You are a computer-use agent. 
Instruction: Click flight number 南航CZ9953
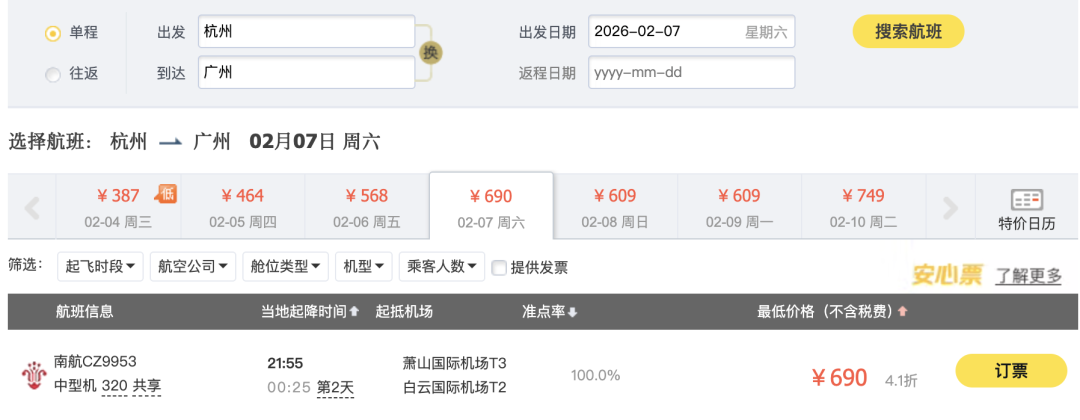(x=95, y=361)
